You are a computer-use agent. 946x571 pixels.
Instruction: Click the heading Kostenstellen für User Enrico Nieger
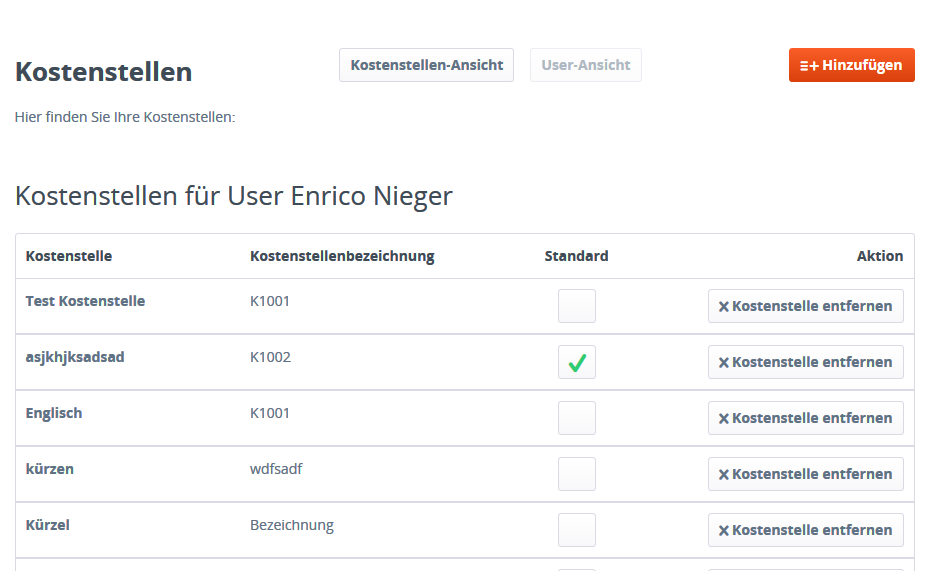click(233, 196)
